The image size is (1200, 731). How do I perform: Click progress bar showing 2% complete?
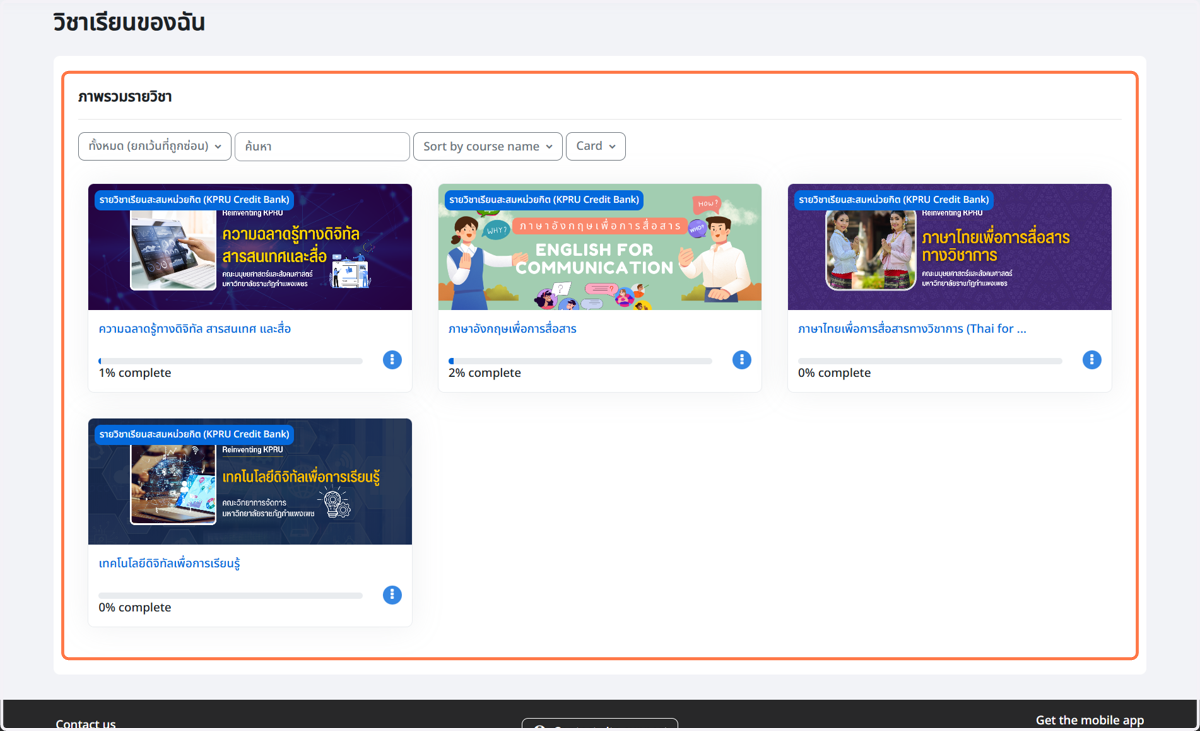coord(580,361)
